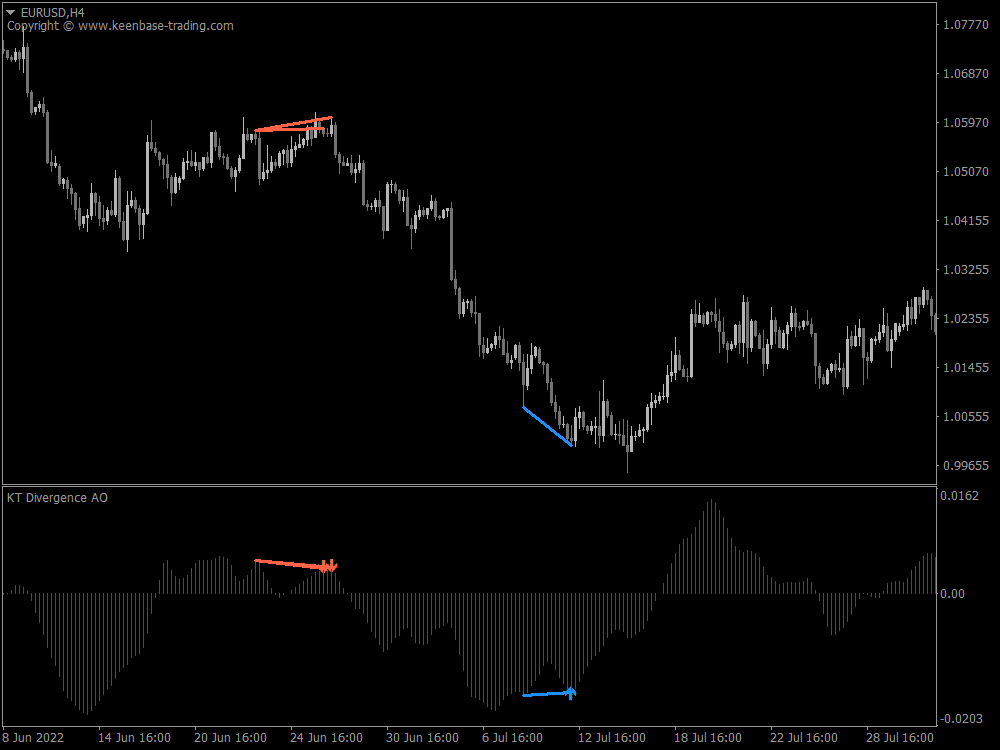Select the red trendline drawn over the AO histogram peaks
Image resolution: width=1000 pixels, height=750 pixels.
click(290, 562)
